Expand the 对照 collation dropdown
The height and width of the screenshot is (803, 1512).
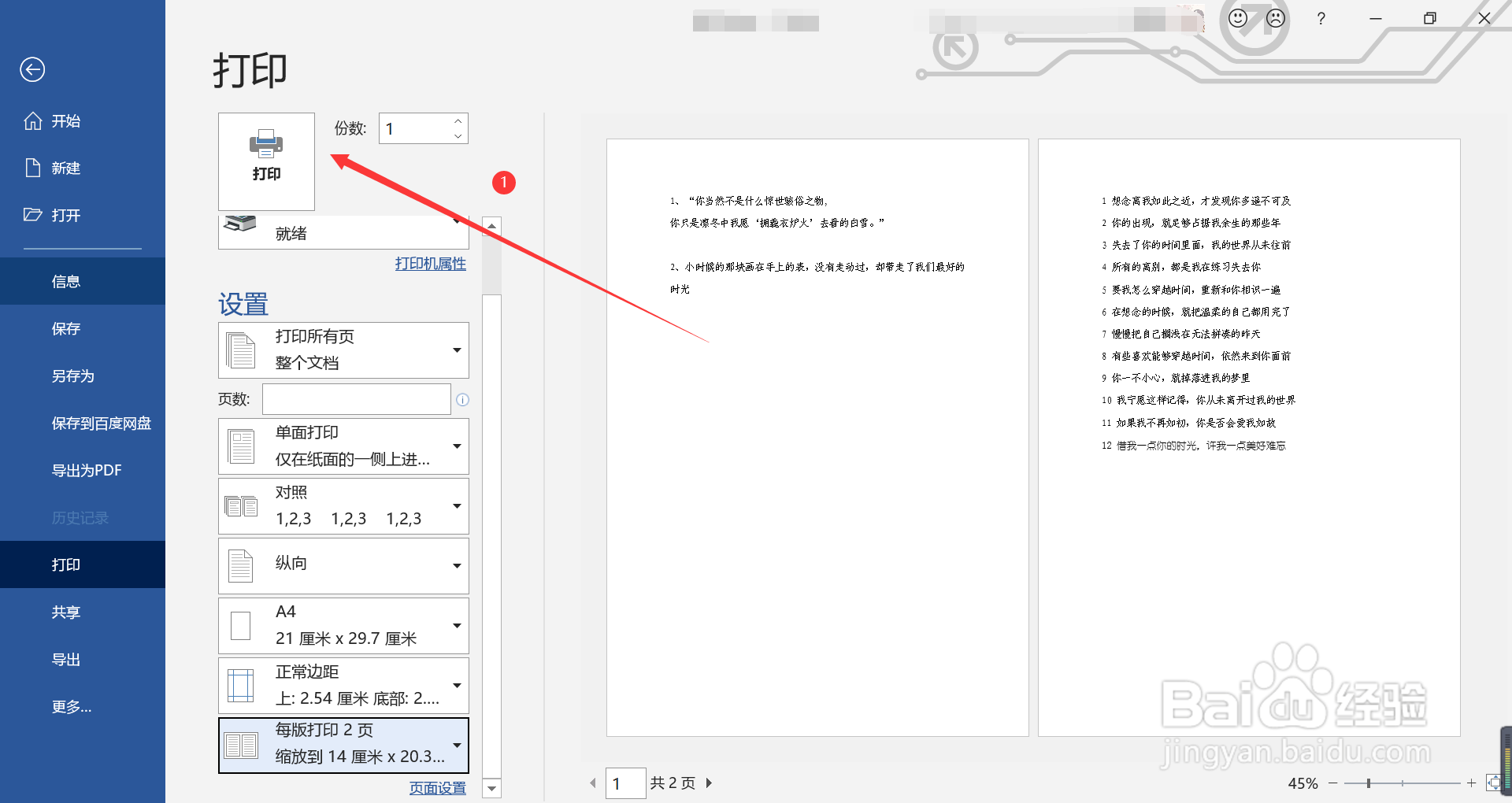[x=343, y=506]
